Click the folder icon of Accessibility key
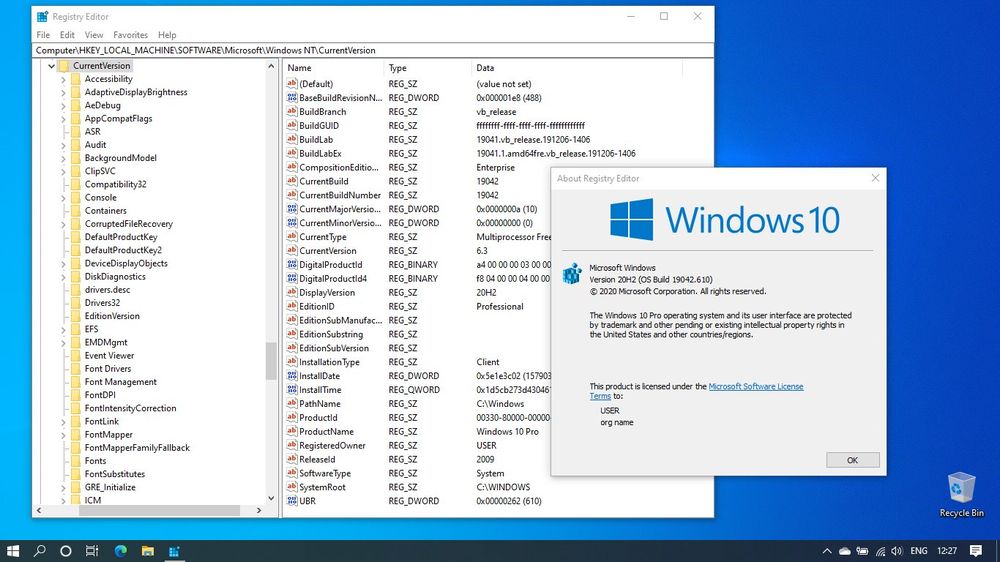 coord(75,78)
